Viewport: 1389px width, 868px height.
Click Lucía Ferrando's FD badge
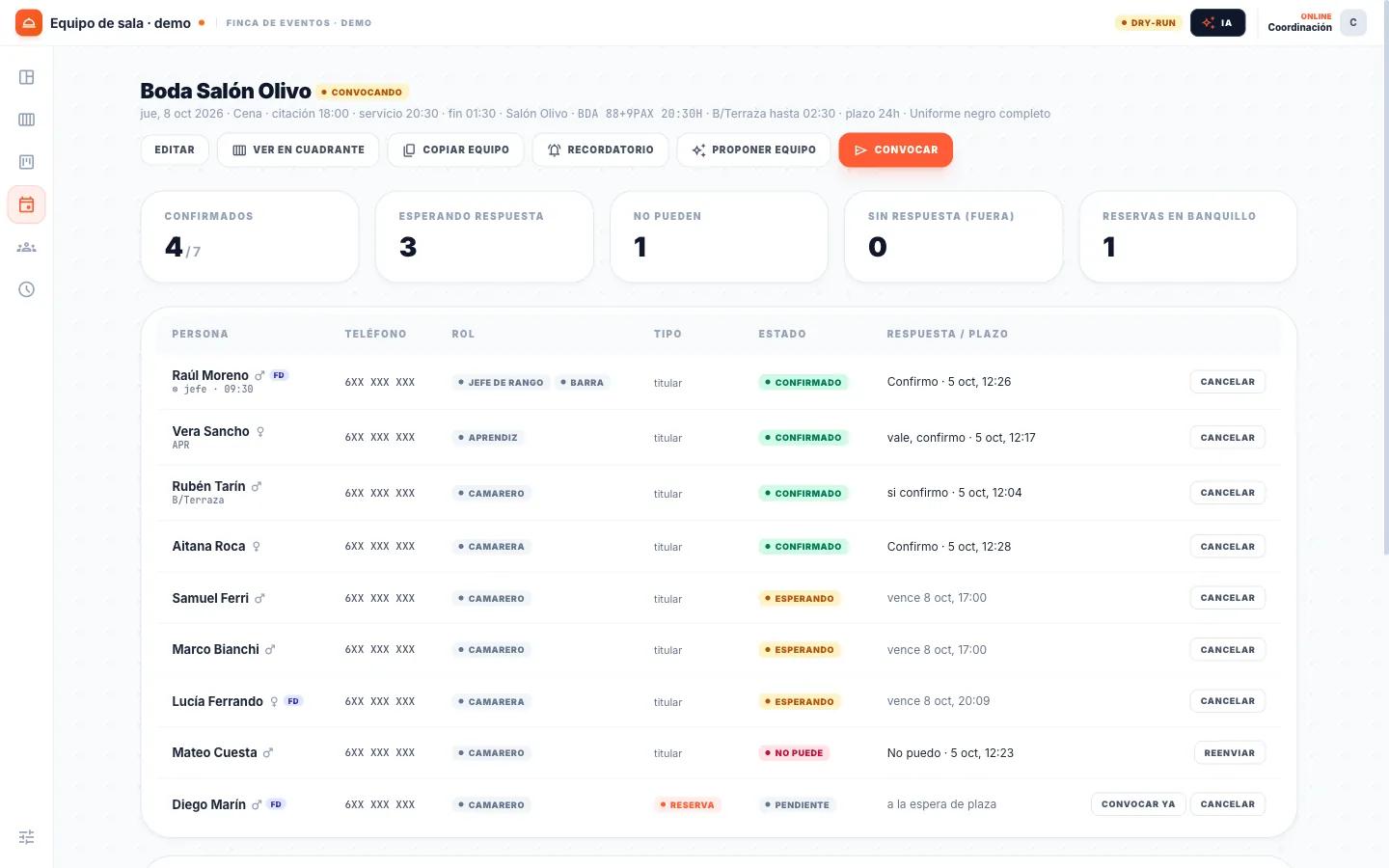[x=293, y=701]
